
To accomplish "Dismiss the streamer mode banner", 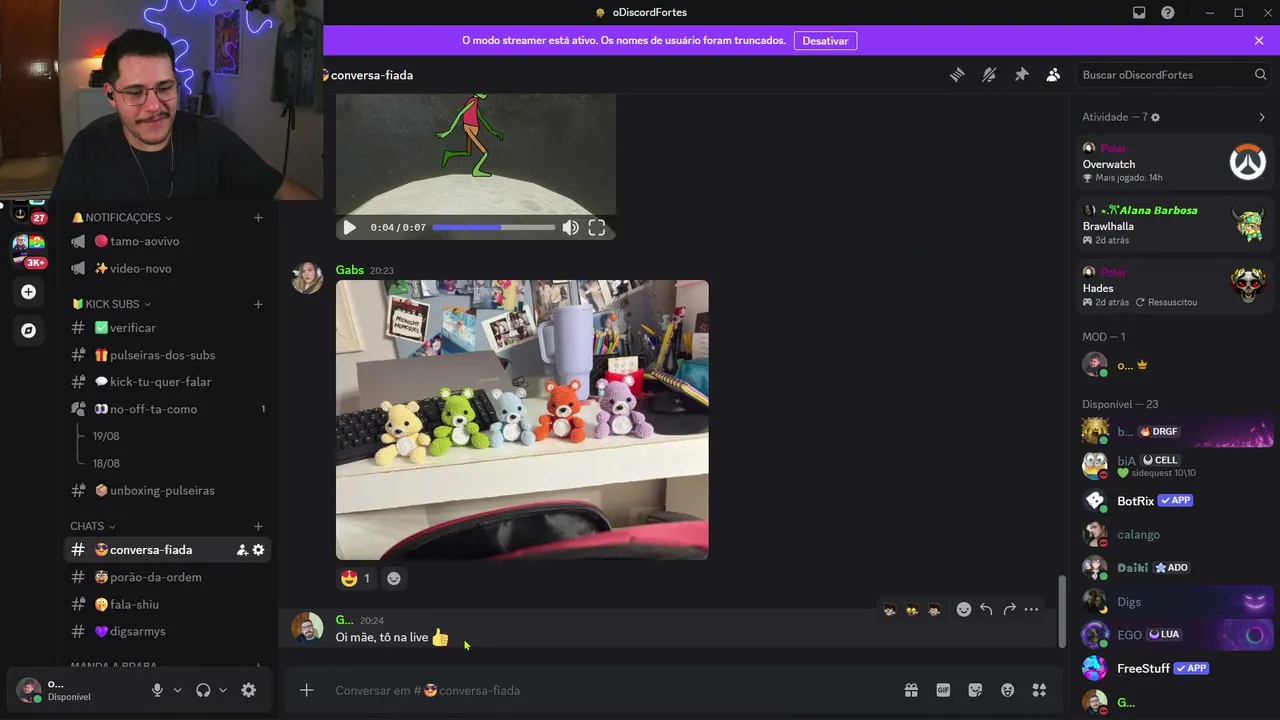I will [x=1259, y=41].
